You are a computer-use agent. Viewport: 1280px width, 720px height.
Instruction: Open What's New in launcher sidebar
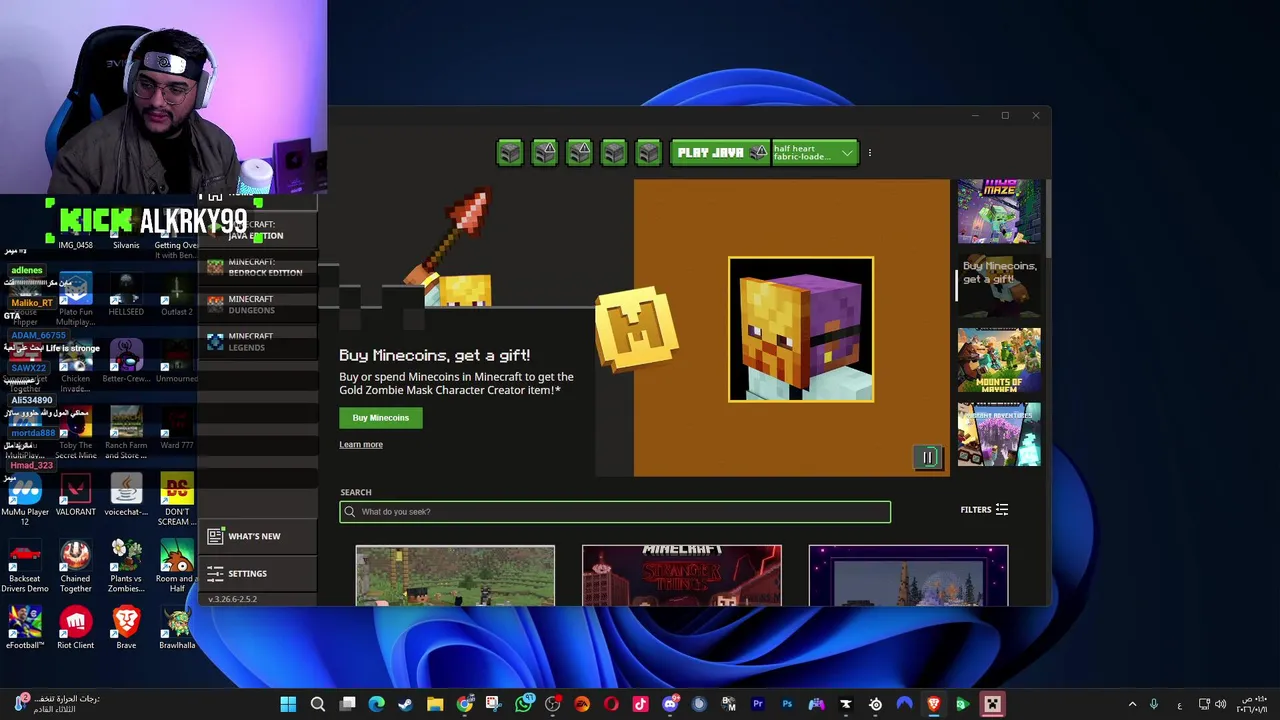point(258,536)
